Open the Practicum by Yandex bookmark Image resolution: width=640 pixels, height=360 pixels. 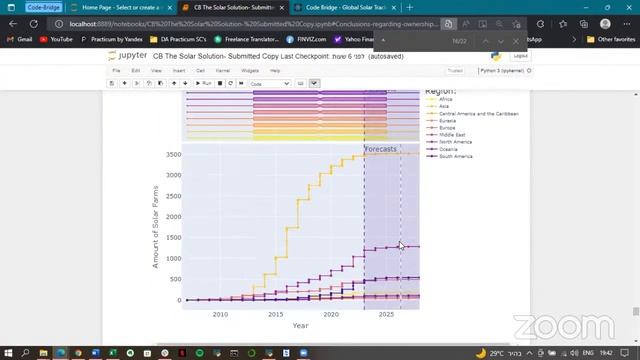tap(111, 40)
